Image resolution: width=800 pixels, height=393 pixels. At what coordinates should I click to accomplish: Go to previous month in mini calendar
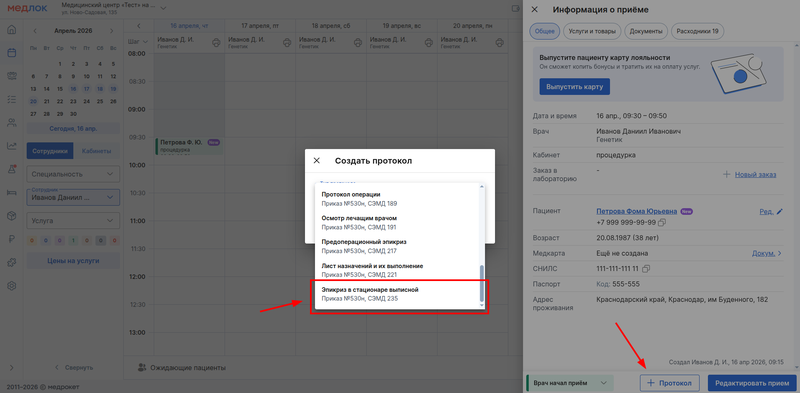click(35, 31)
